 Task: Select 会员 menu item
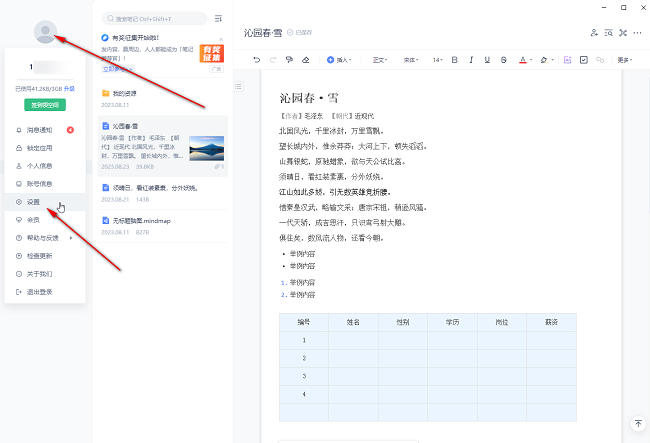pyautogui.click(x=45, y=220)
